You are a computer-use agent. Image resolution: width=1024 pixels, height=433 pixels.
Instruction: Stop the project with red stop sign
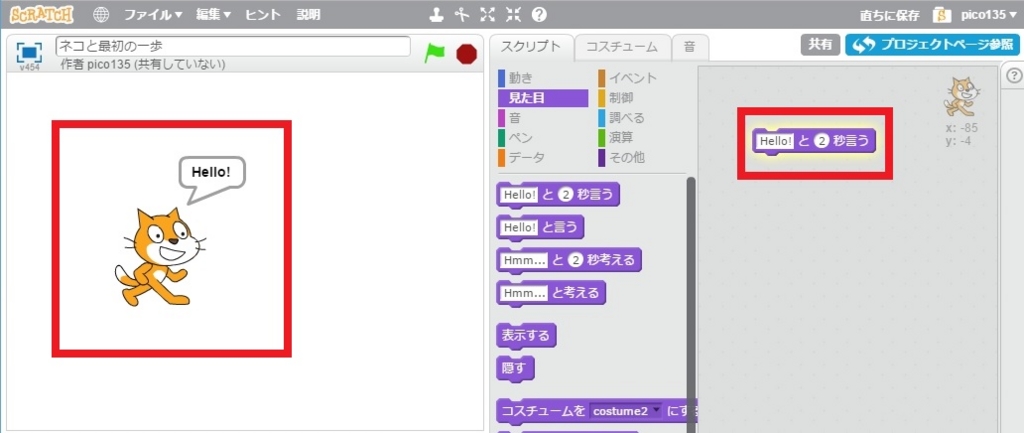pos(467,54)
